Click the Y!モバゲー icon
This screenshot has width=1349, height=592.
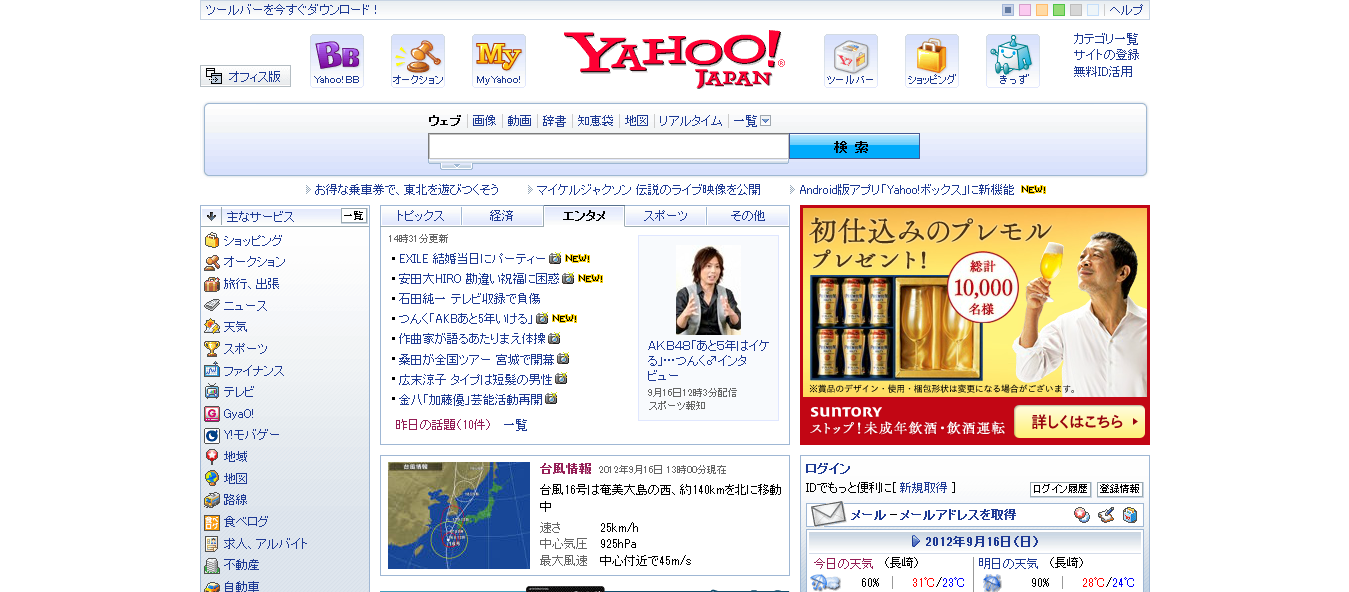212,435
